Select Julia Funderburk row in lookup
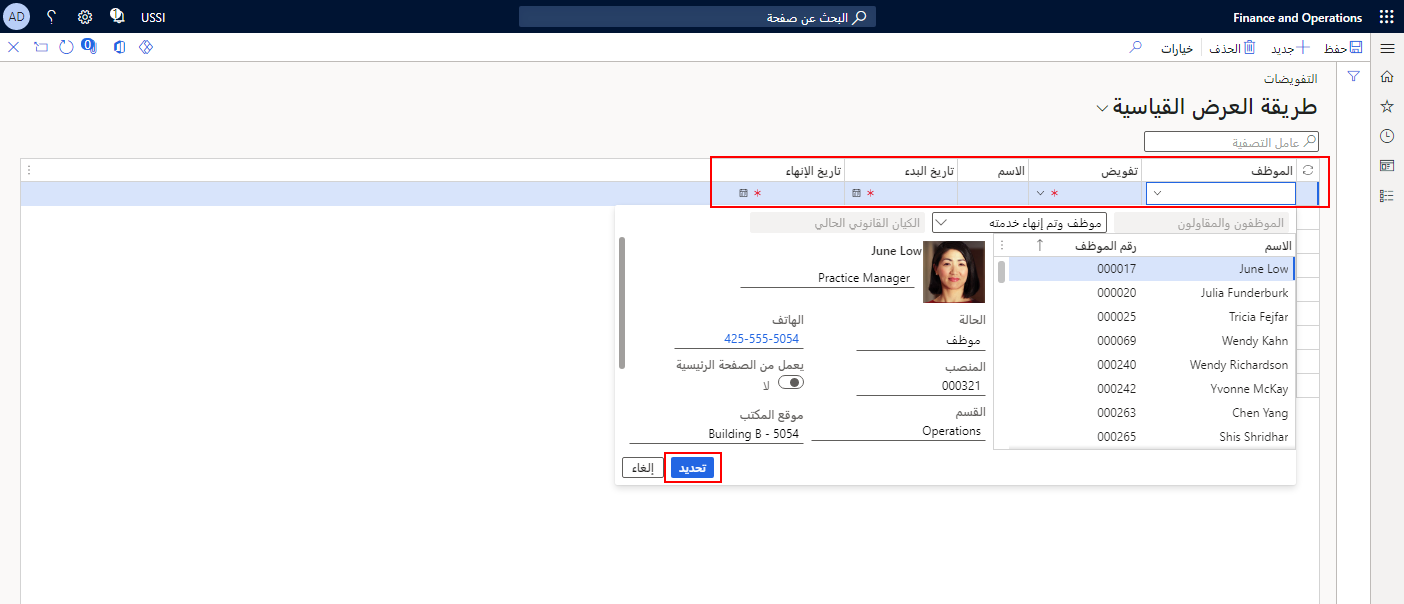The height and width of the screenshot is (604, 1404). [x=1152, y=292]
